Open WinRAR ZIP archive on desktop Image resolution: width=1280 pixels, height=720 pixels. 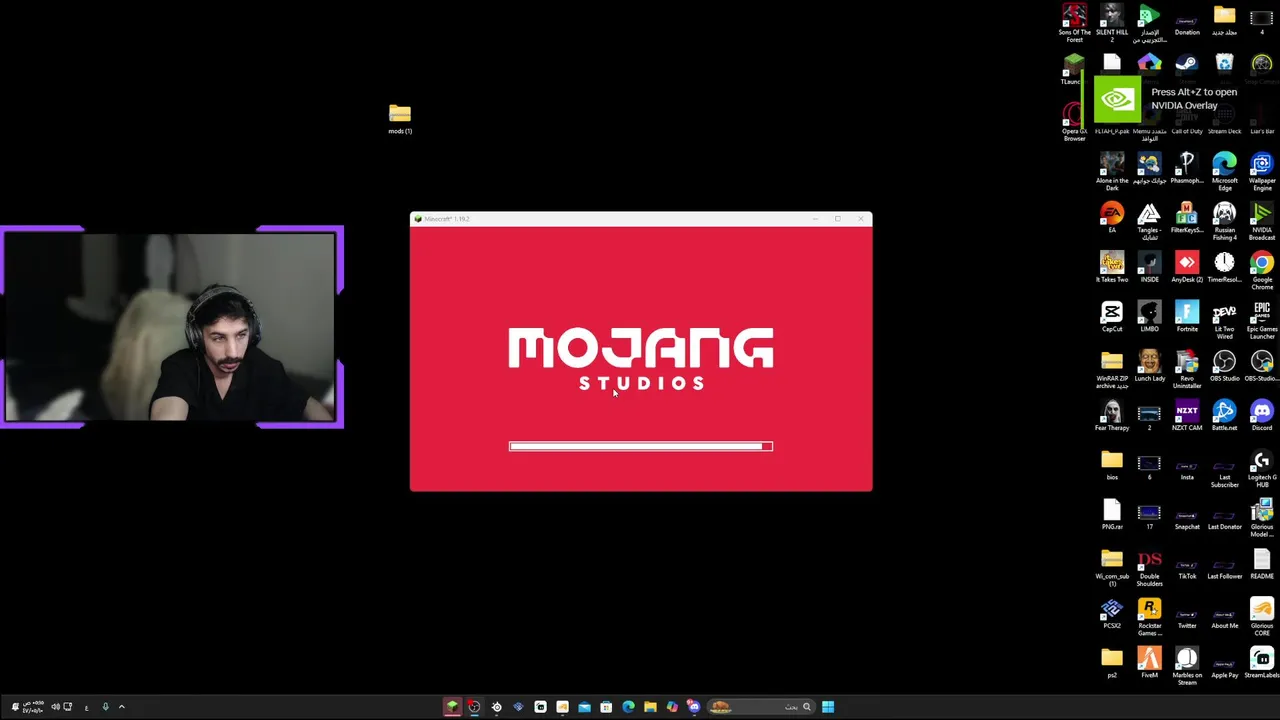point(1112,369)
